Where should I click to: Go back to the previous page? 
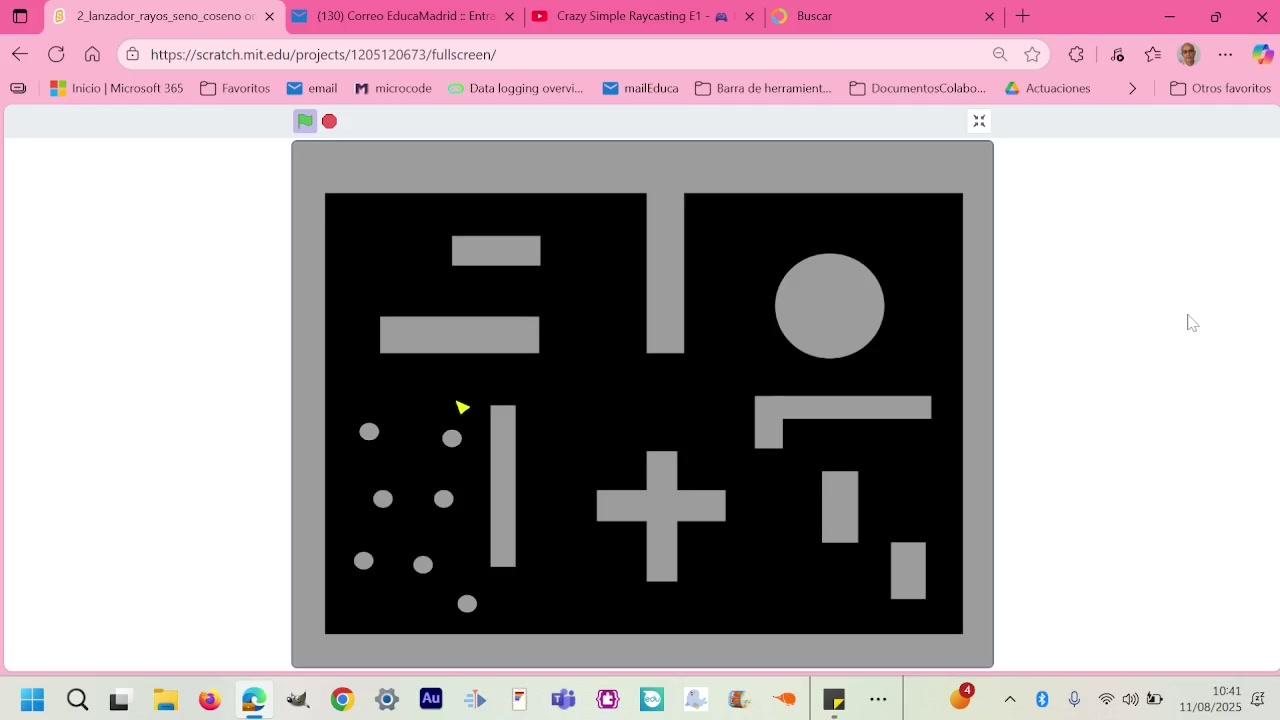tap(20, 54)
